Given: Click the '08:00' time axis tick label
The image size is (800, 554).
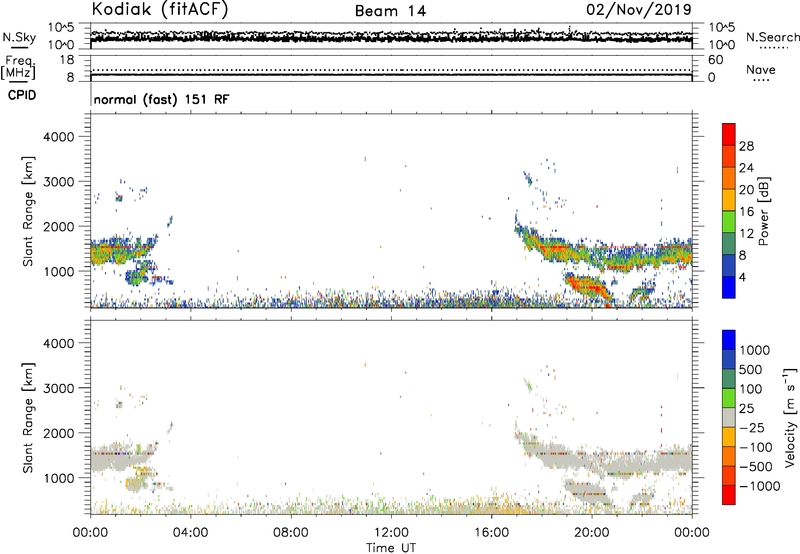Looking at the screenshot, I should 291,533.
